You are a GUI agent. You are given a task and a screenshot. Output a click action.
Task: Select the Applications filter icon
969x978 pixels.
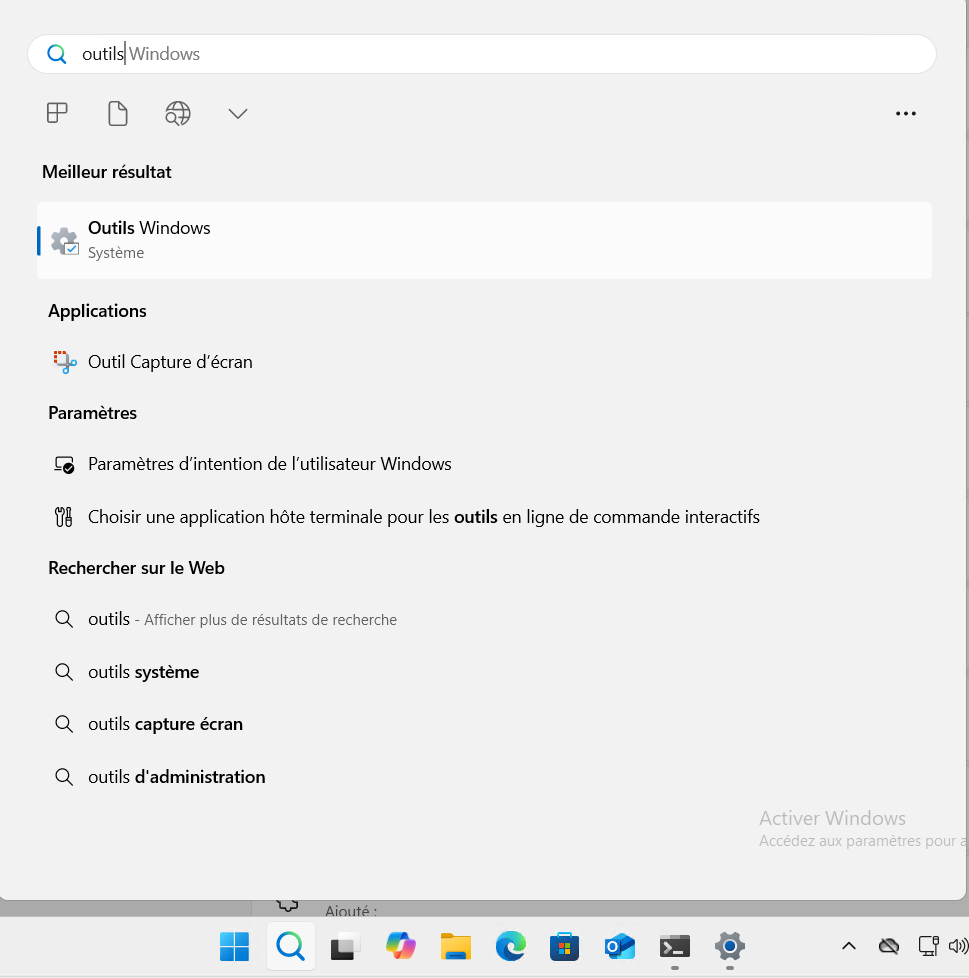[57, 113]
